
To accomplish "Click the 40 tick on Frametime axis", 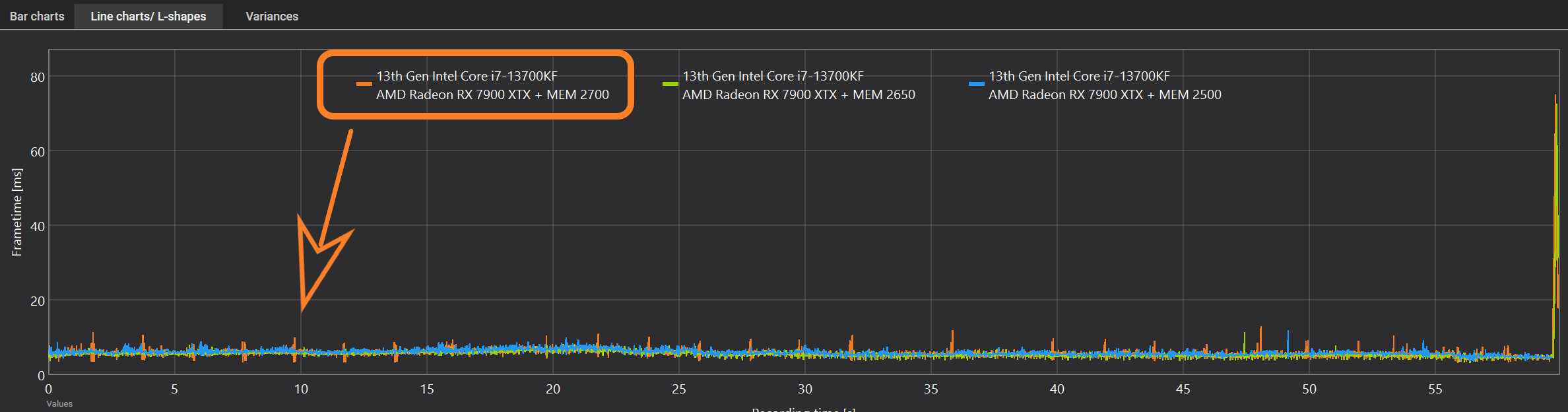I will click(x=38, y=226).
